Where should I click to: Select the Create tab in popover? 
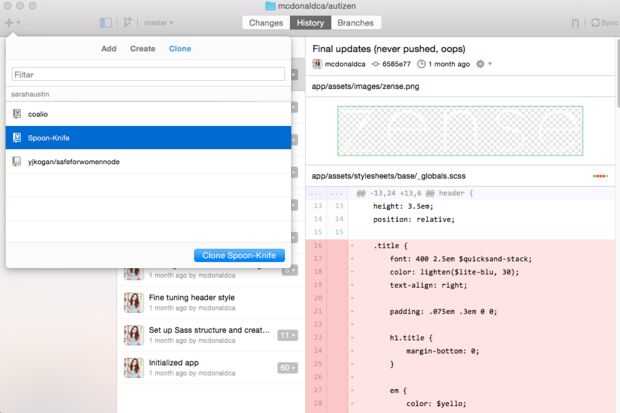(x=142, y=49)
